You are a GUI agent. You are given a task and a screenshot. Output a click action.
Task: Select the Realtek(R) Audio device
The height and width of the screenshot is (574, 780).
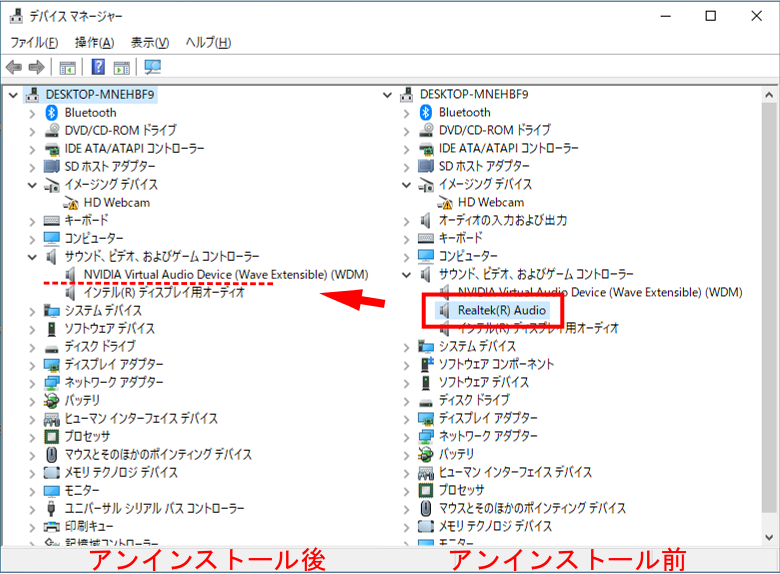501,310
